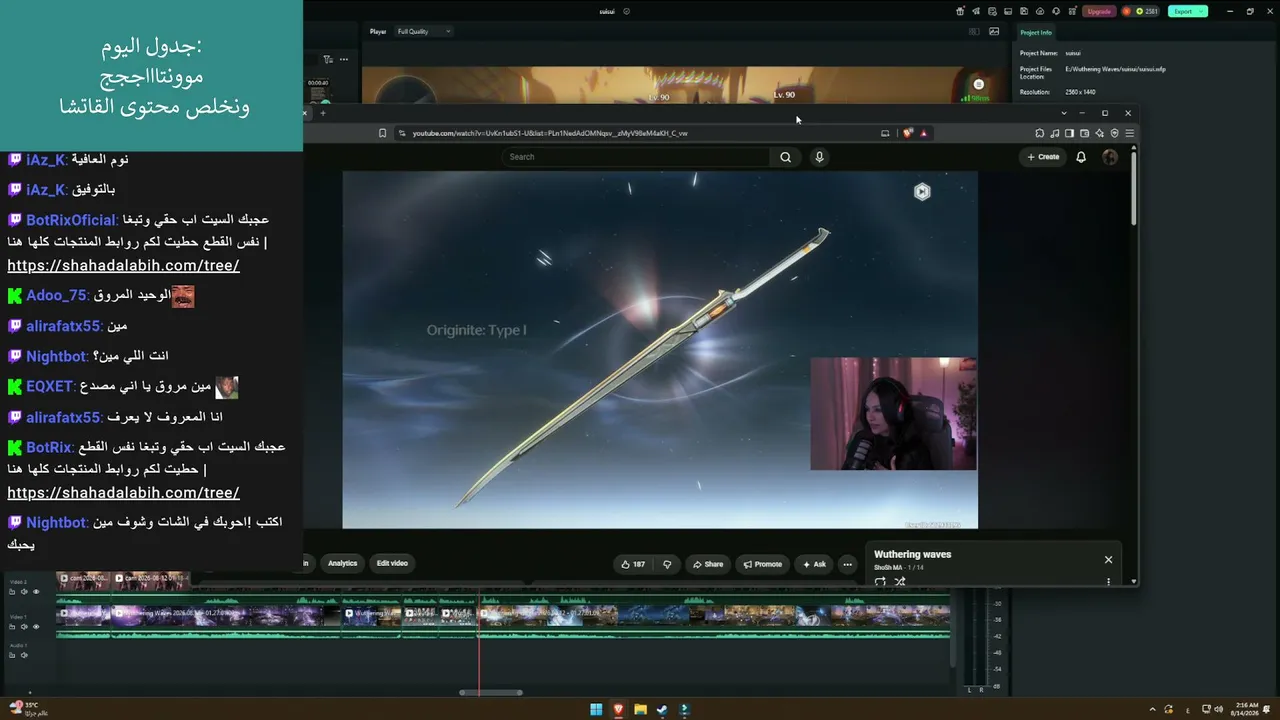Click the browser media control music icon
Image resolution: width=1280 pixels, height=720 pixels.
[x=1054, y=133]
